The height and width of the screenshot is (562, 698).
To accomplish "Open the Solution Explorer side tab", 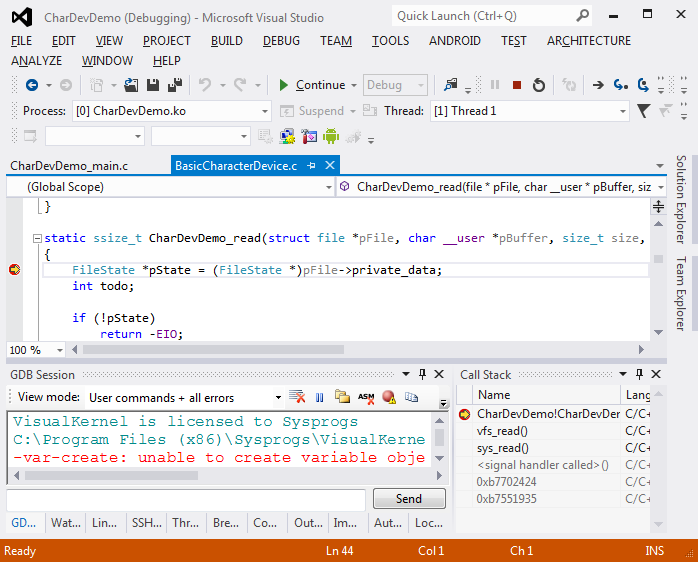I will click(x=681, y=199).
